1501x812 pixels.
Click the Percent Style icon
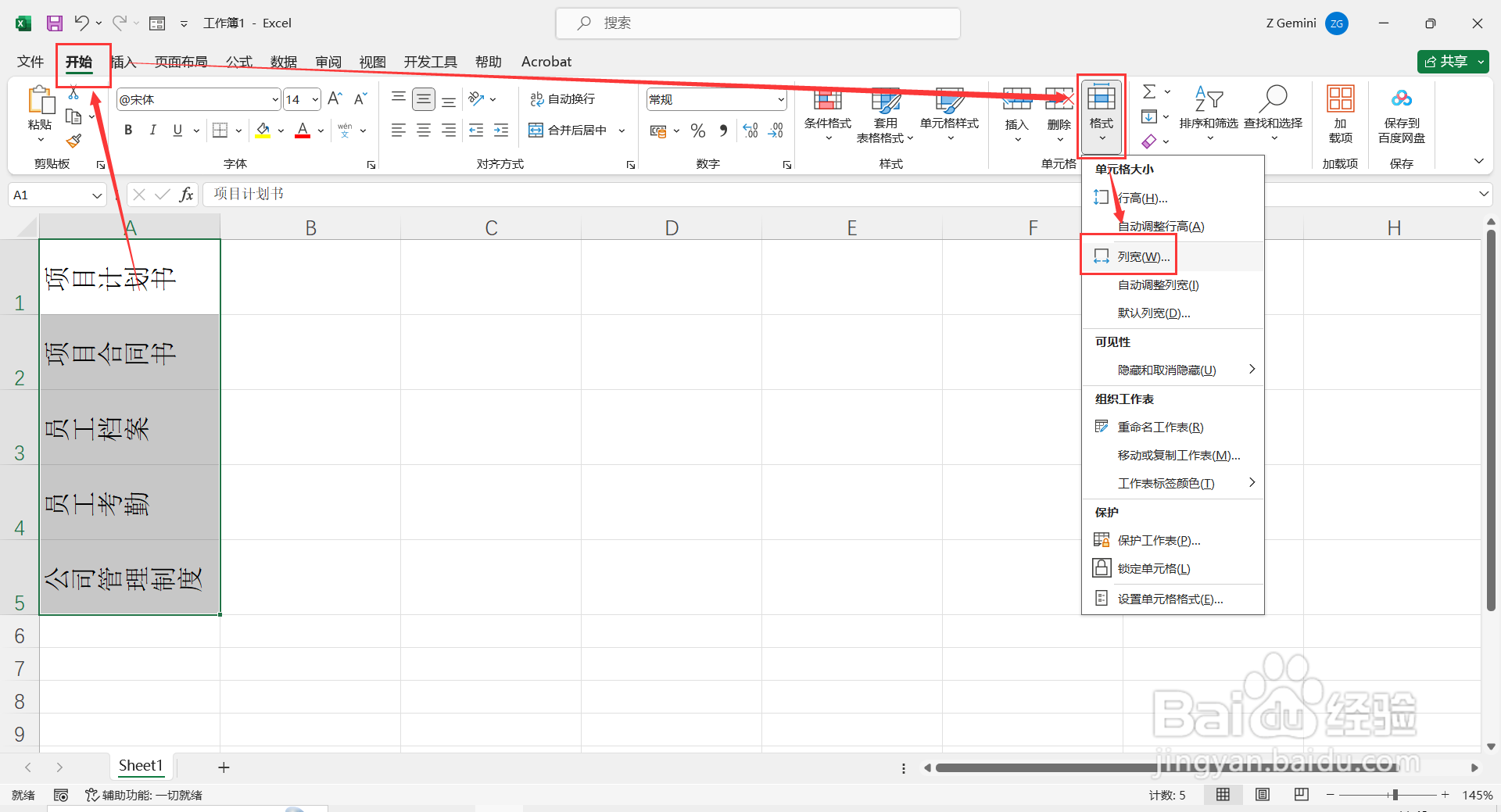coord(698,131)
